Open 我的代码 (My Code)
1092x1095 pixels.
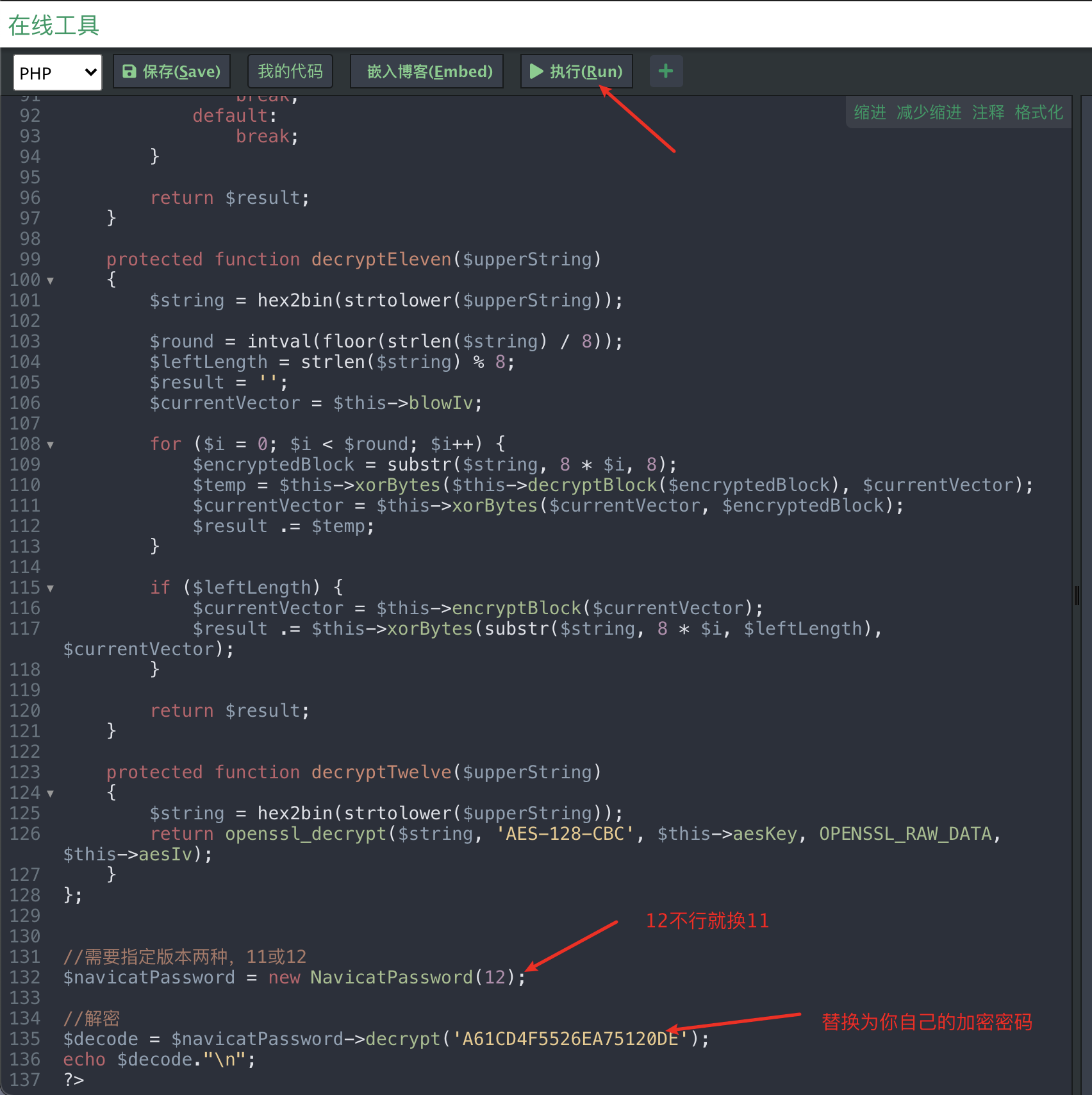pyautogui.click(x=290, y=71)
